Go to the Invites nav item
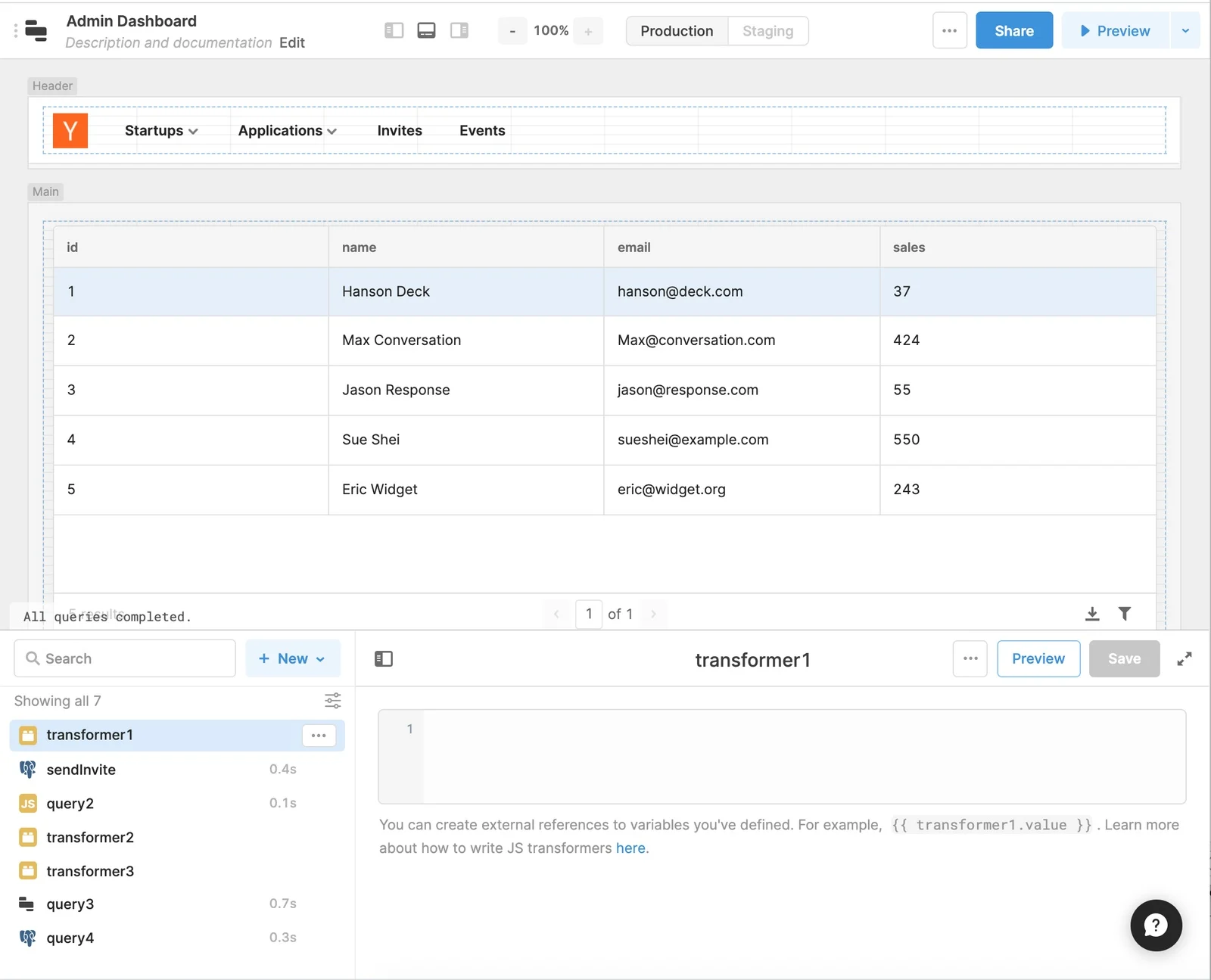 click(400, 131)
